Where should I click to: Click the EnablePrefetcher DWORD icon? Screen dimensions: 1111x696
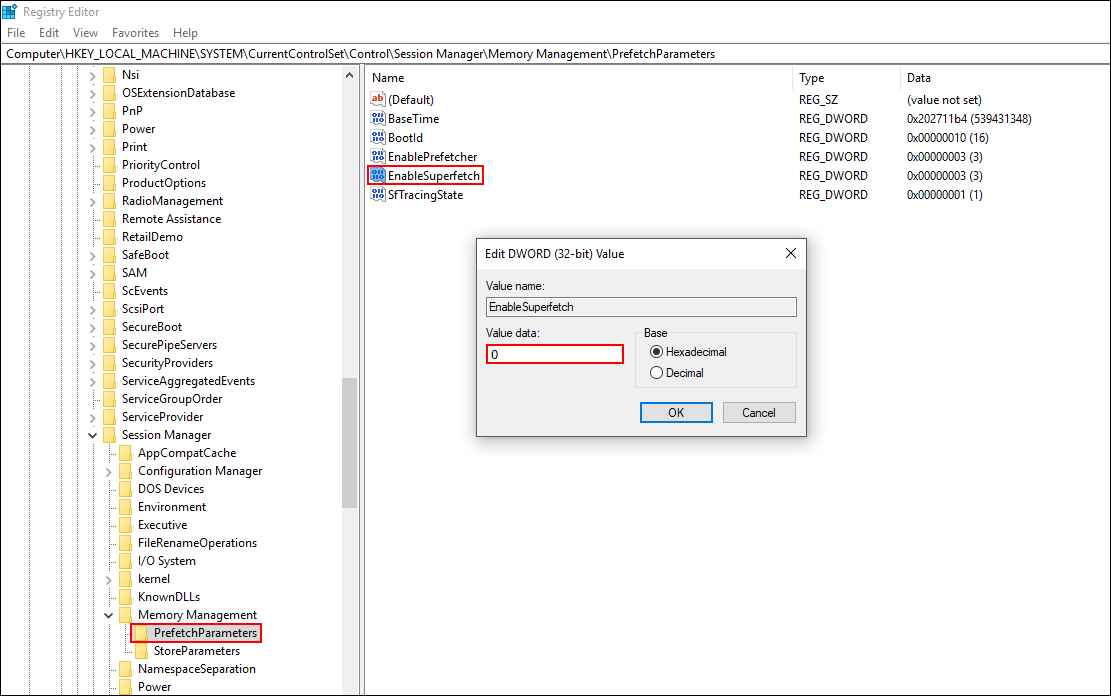378,157
